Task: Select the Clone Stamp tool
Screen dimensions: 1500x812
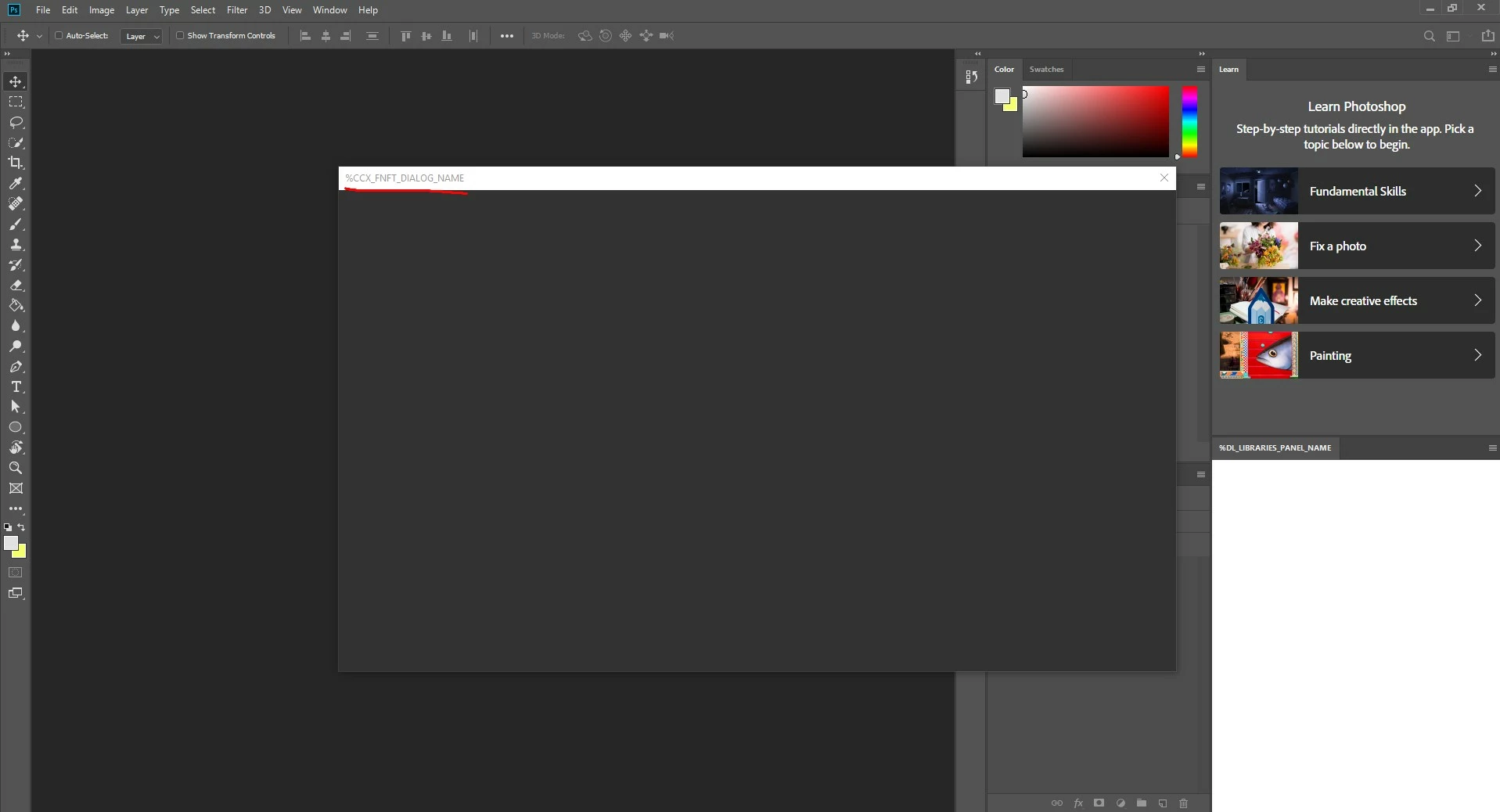Action: [x=16, y=245]
